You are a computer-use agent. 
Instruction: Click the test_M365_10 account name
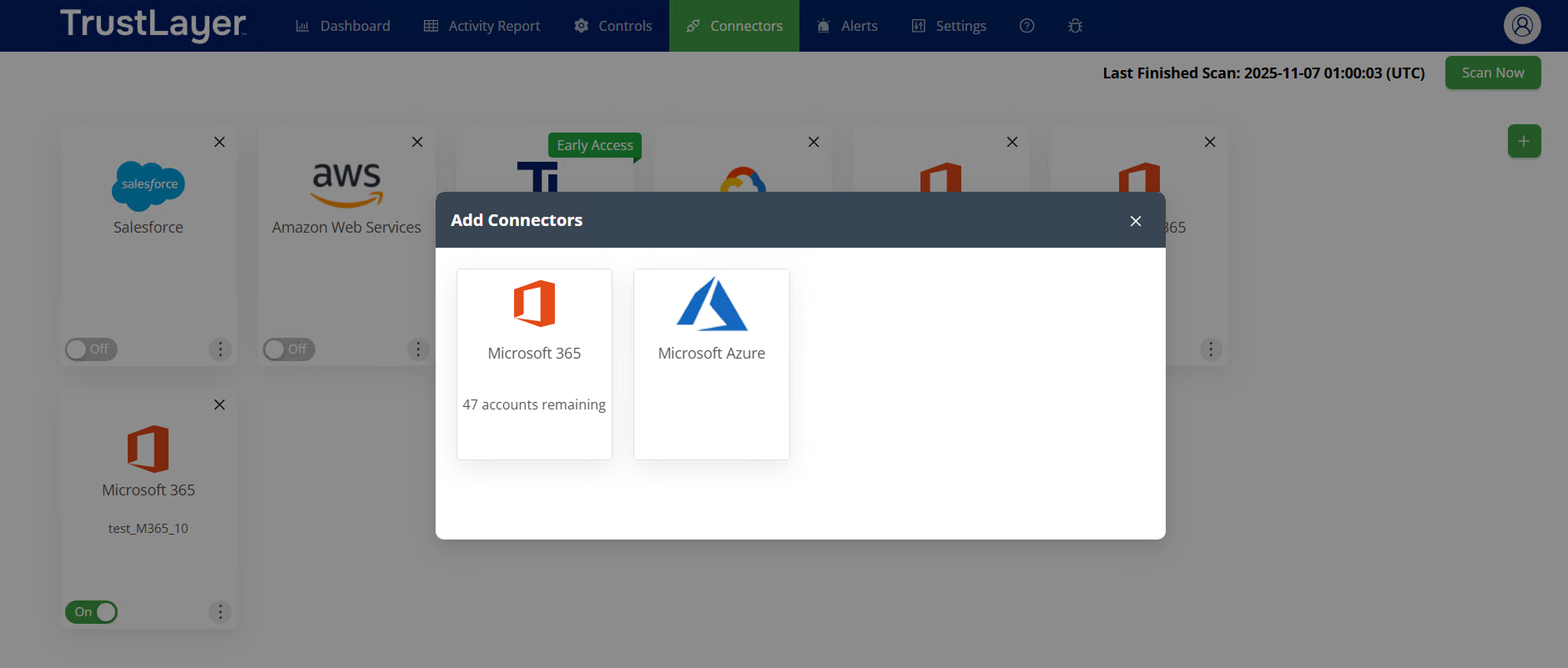coord(149,529)
